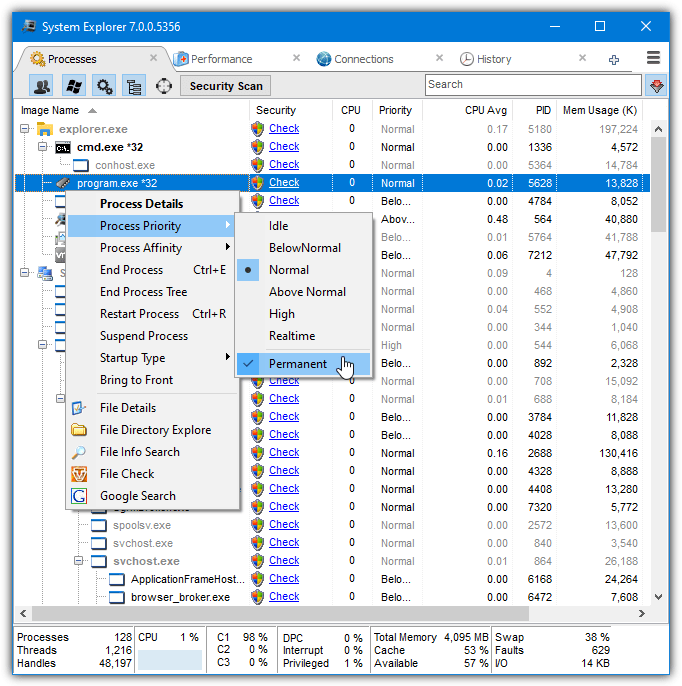
Task: Toggle process tree view icon
Action: pos(134,86)
